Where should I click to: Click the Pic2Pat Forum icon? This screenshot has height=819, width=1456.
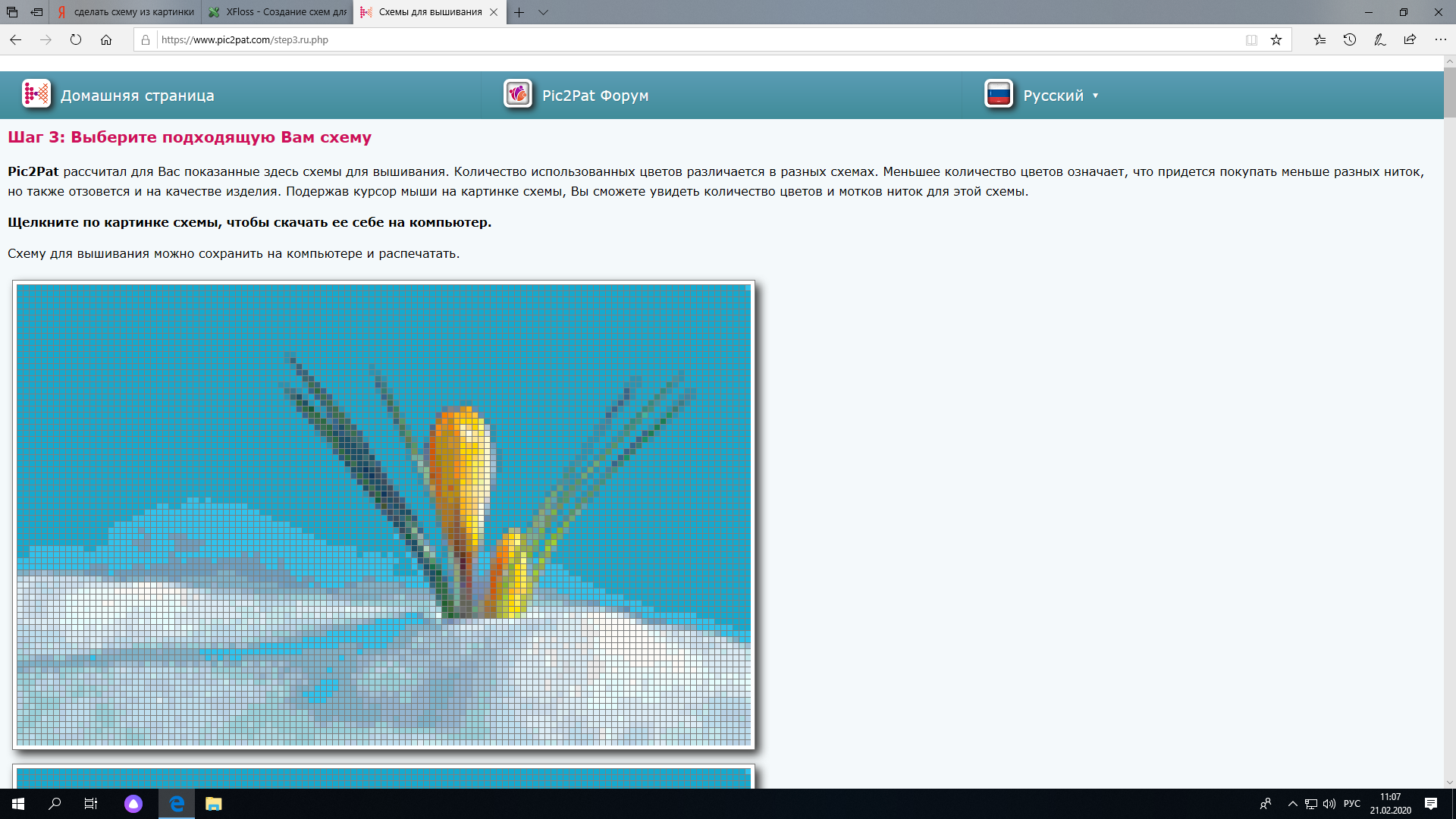[x=518, y=94]
